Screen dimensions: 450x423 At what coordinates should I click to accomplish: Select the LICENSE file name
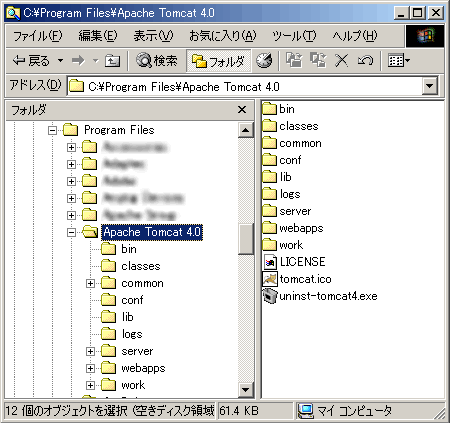coord(303,262)
